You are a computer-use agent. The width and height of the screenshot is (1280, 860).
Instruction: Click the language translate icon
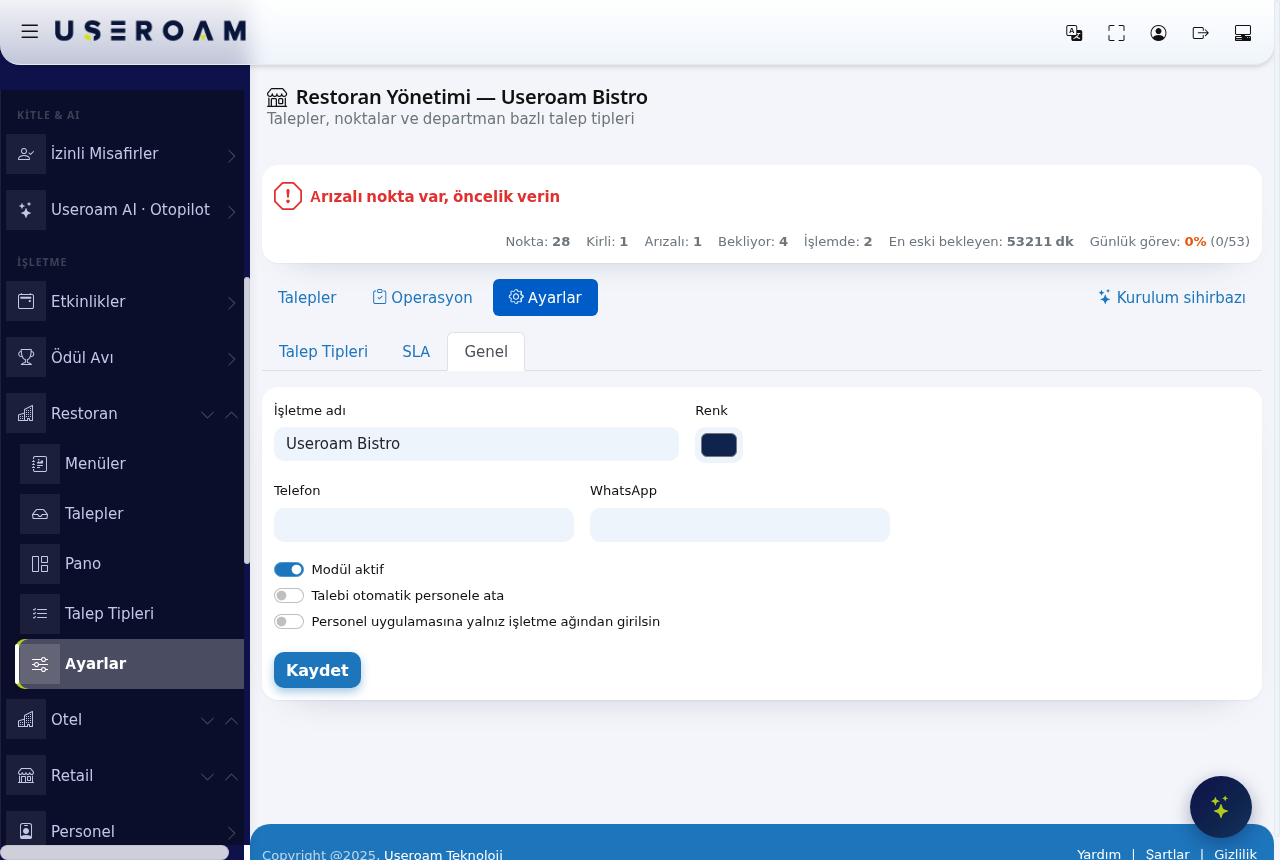(x=1074, y=33)
